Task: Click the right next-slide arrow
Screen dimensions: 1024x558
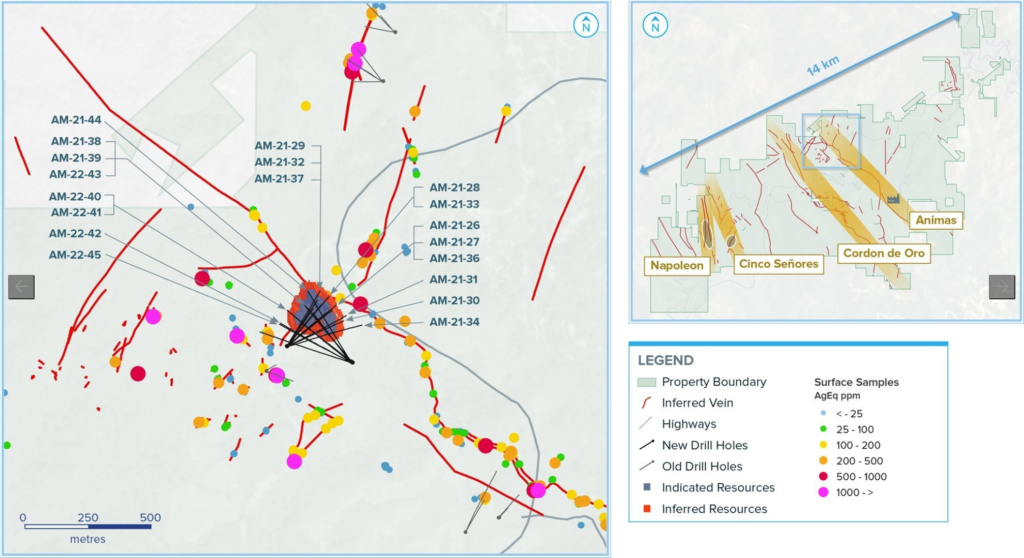Action: pos(1002,286)
